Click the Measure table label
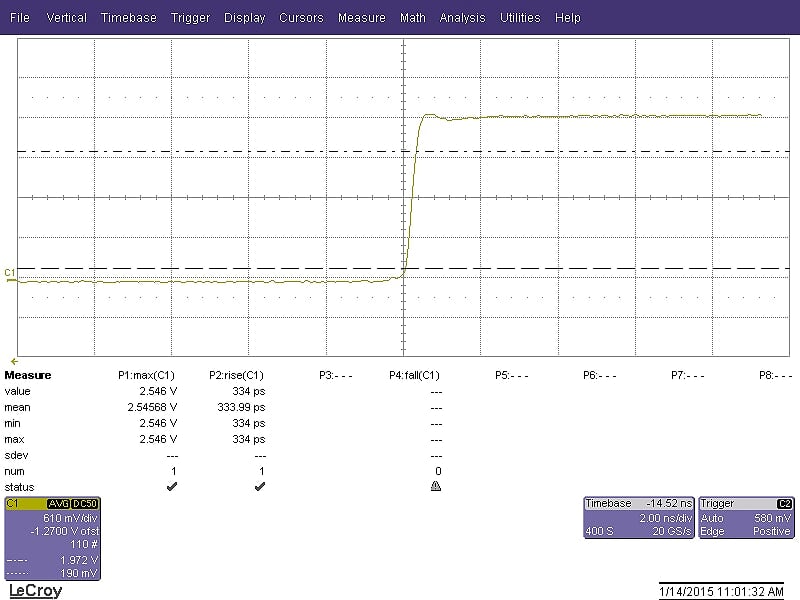Image resolution: width=800 pixels, height=600 pixels. (x=28, y=376)
